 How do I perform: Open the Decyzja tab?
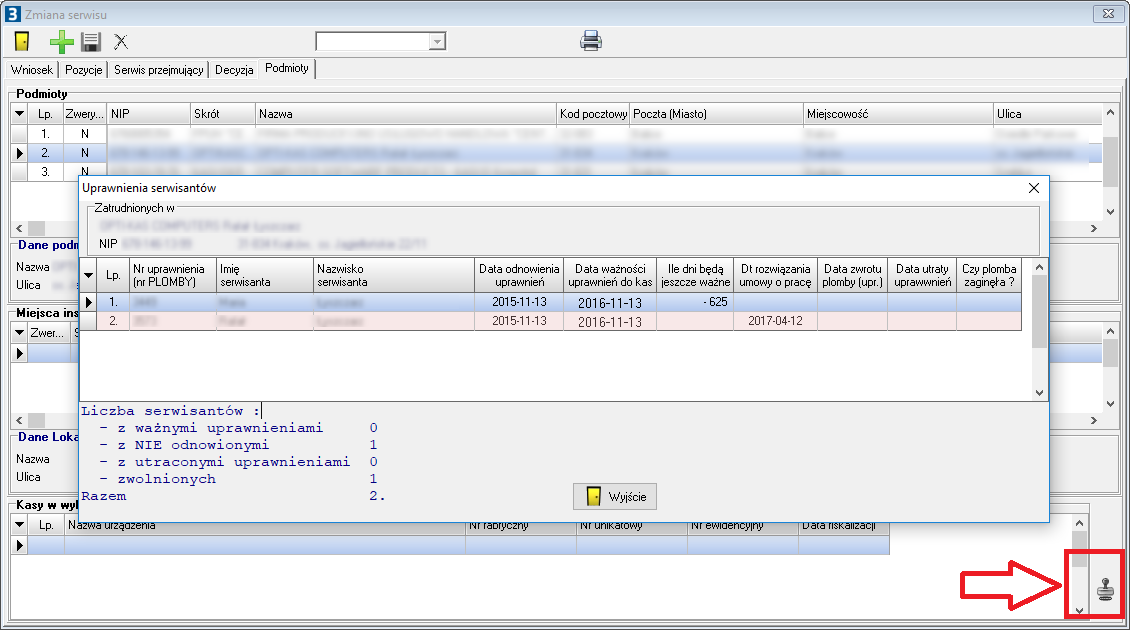pyautogui.click(x=234, y=70)
